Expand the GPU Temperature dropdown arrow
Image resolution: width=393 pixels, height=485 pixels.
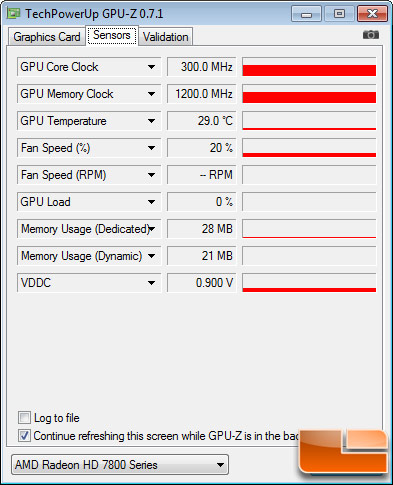(x=151, y=121)
